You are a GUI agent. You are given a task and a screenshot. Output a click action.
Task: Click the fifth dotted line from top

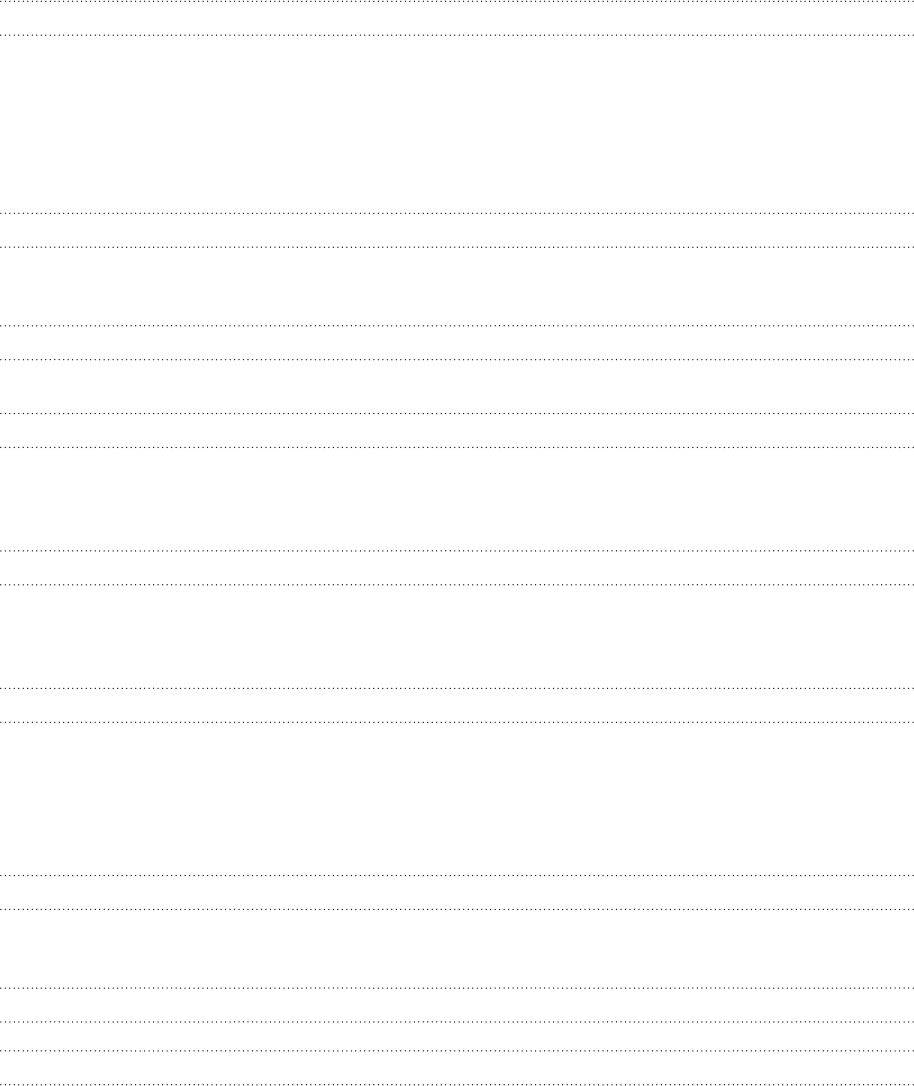tap(457, 326)
